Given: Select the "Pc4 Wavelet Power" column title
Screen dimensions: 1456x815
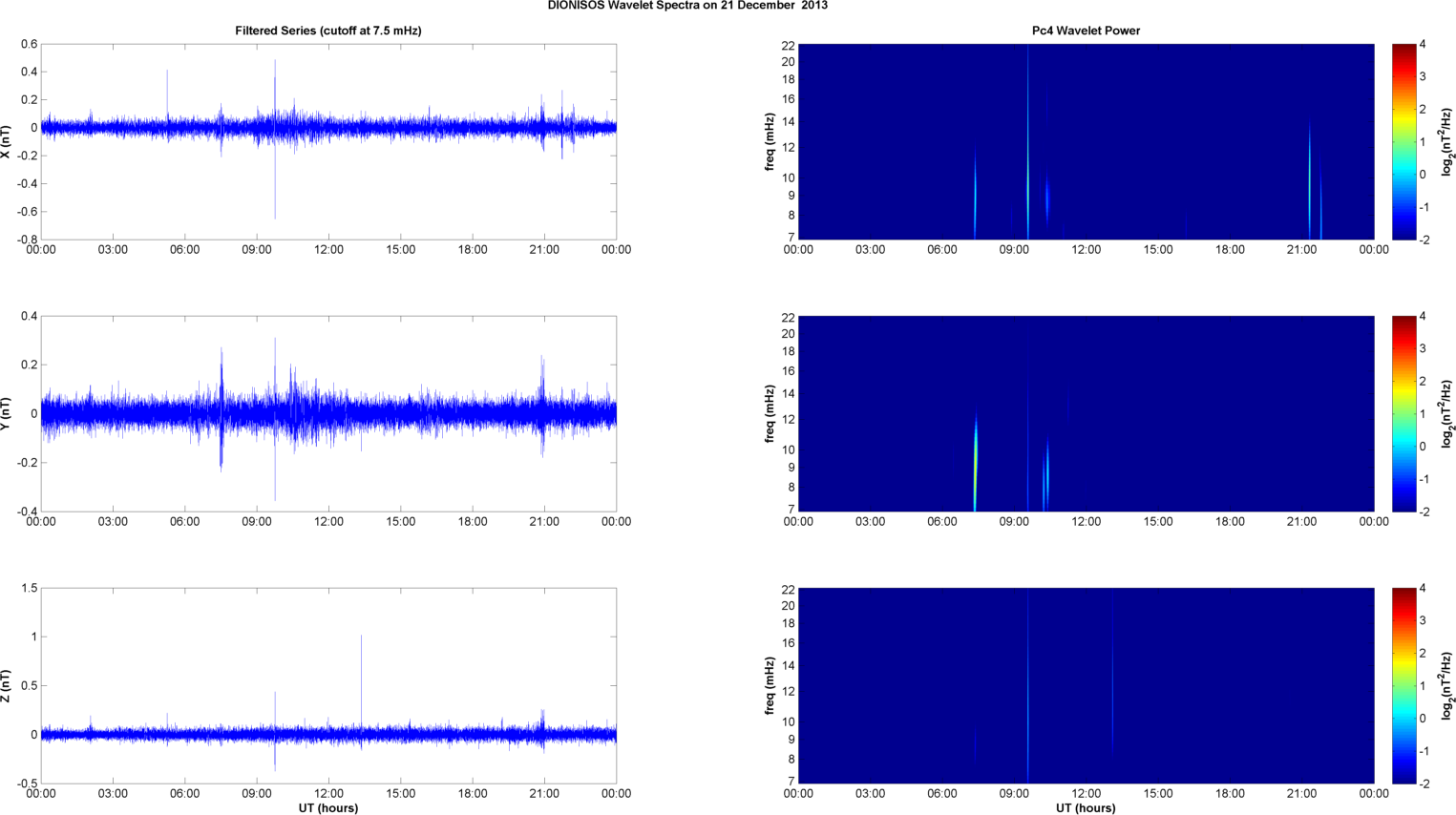Looking at the screenshot, I should (x=1086, y=31).
